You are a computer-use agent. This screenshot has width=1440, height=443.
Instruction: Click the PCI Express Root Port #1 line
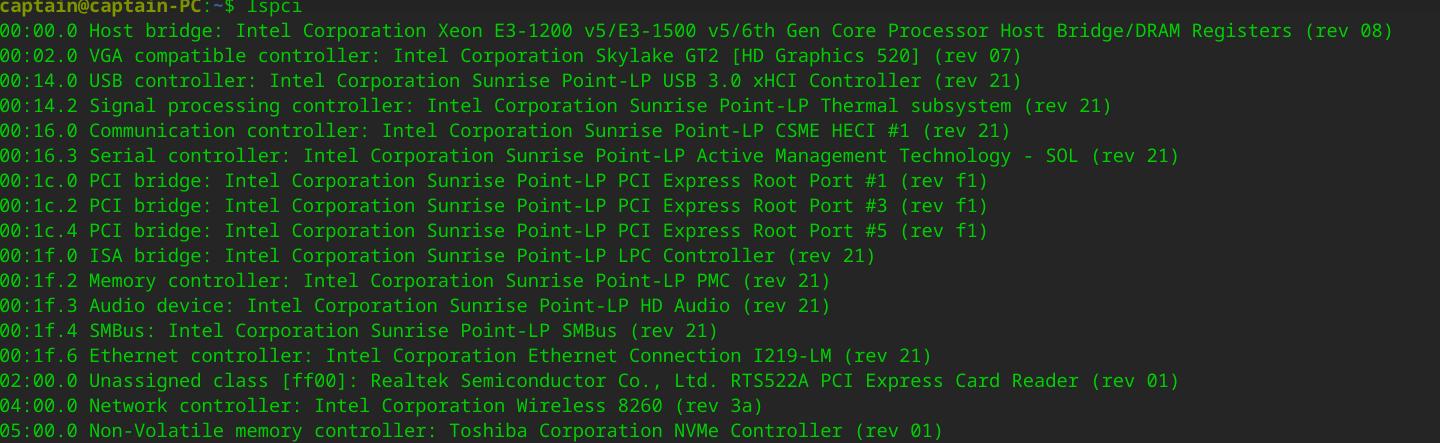(x=493, y=181)
